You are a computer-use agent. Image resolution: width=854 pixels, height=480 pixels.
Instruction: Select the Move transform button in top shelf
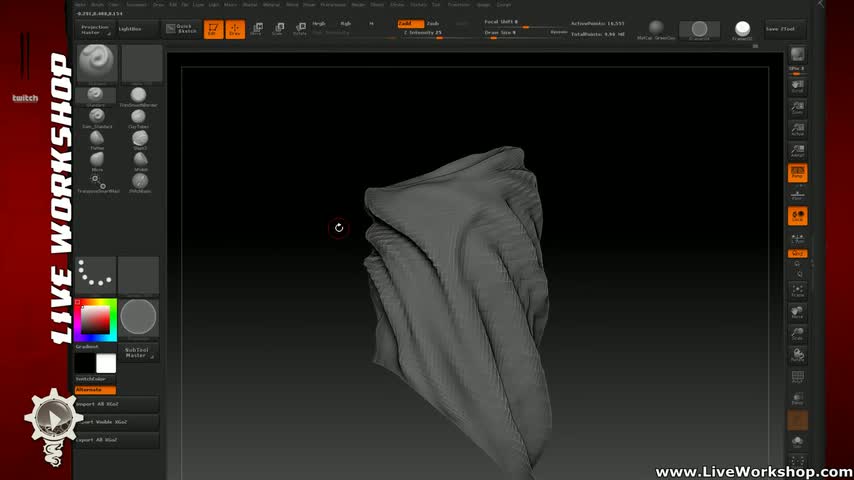click(257, 29)
